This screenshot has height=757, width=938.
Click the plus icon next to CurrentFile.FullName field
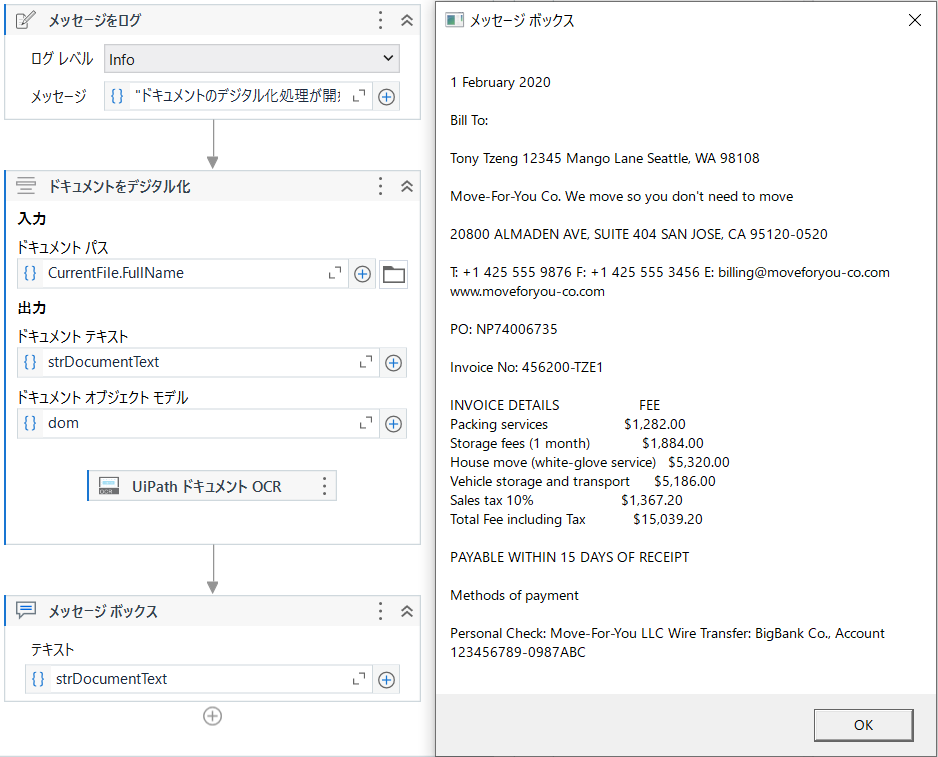(x=362, y=273)
